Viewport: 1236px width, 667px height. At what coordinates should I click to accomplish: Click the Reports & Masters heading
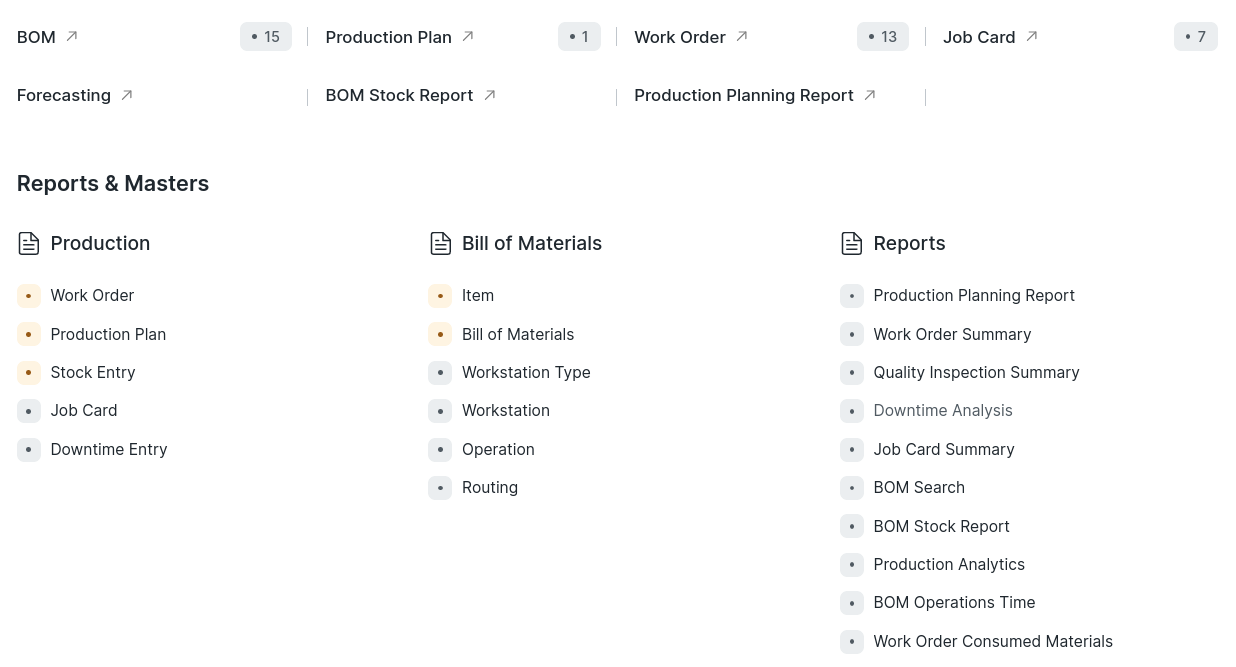[113, 183]
